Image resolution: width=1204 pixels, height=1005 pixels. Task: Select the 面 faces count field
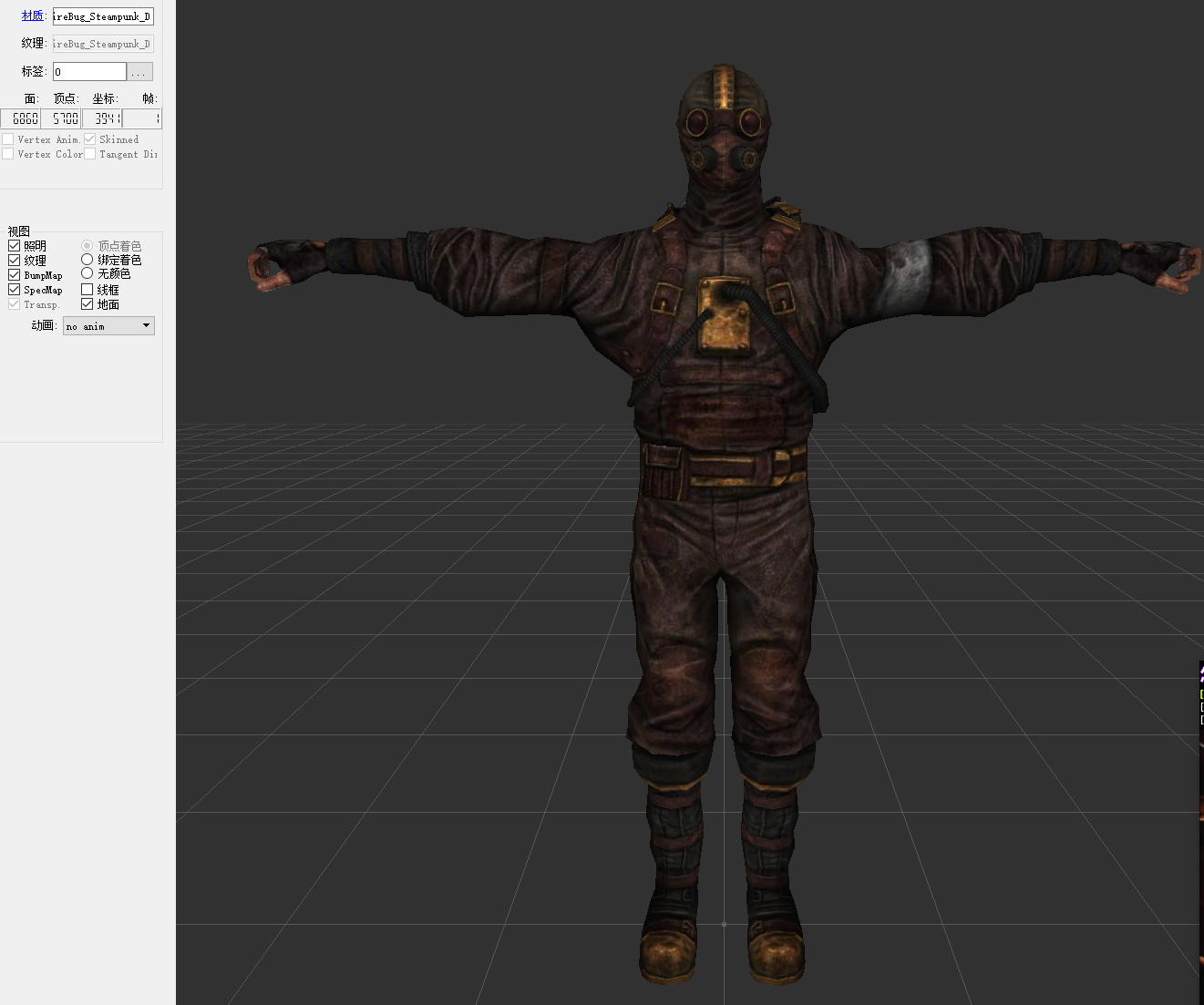pos(20,118)
